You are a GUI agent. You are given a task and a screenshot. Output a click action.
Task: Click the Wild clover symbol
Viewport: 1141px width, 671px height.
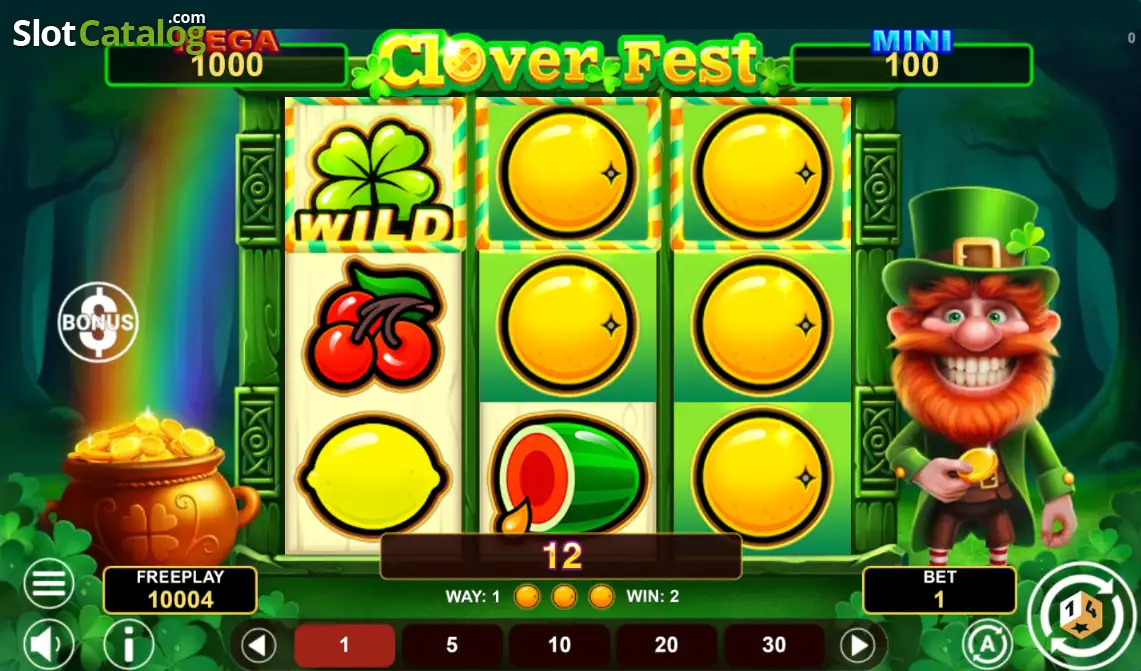point(375,177)
